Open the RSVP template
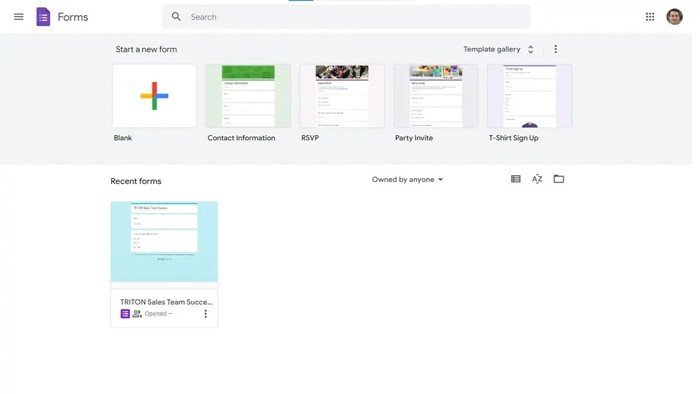Image resolution: width=700 pixels, height=394 pixels. point(342,96)
